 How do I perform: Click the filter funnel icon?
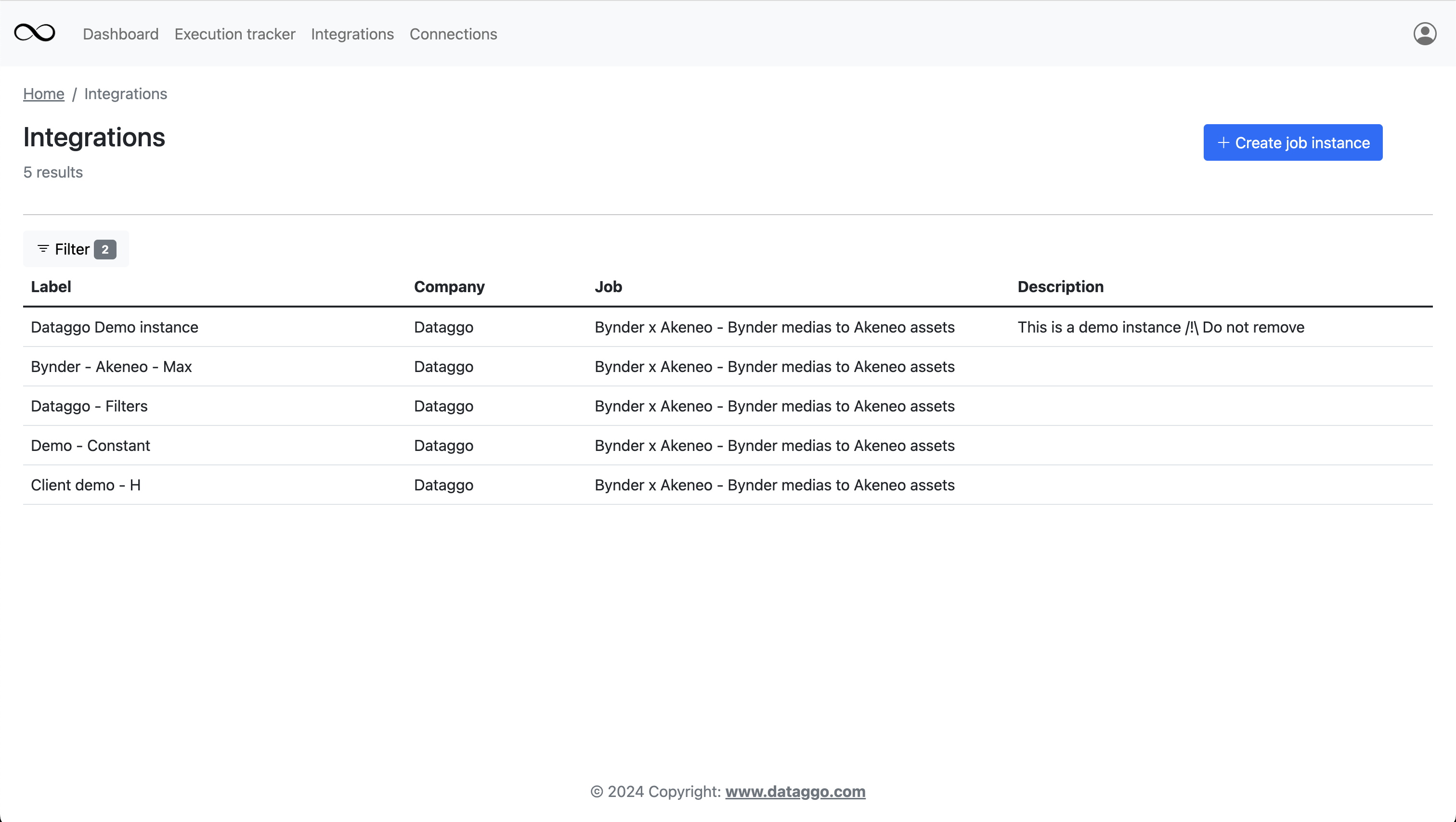click(43, 249)
